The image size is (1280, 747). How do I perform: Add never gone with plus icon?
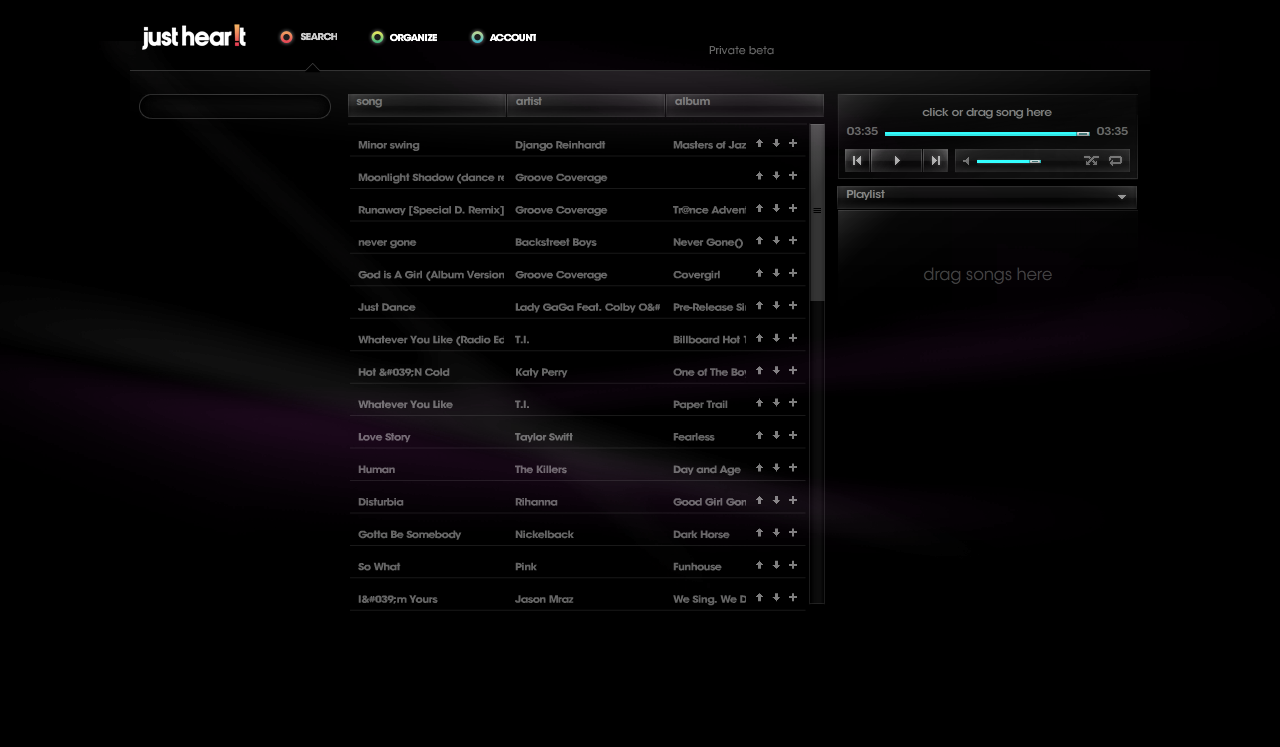click(793, 240)
